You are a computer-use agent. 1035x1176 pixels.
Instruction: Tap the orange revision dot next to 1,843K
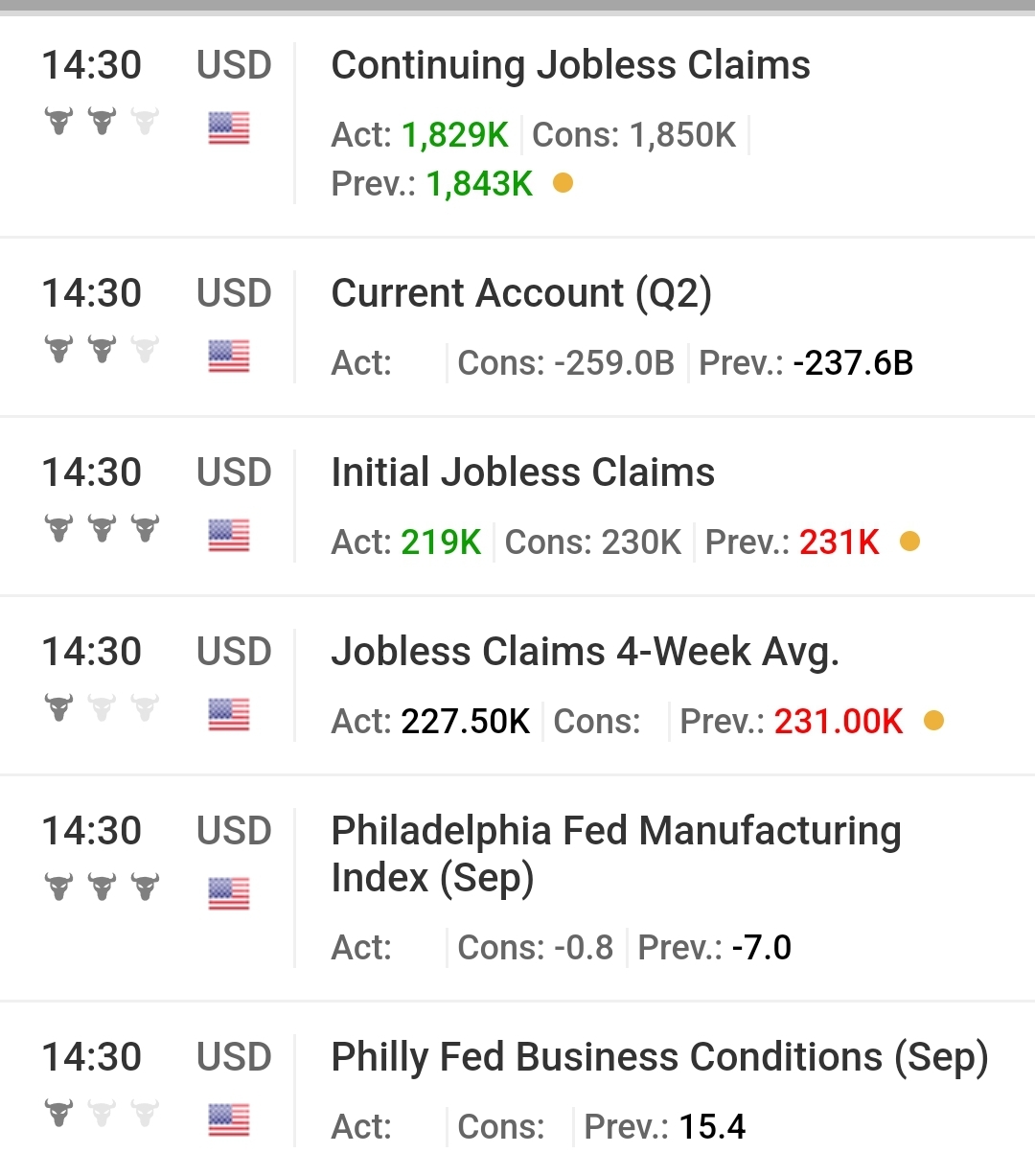563,182
